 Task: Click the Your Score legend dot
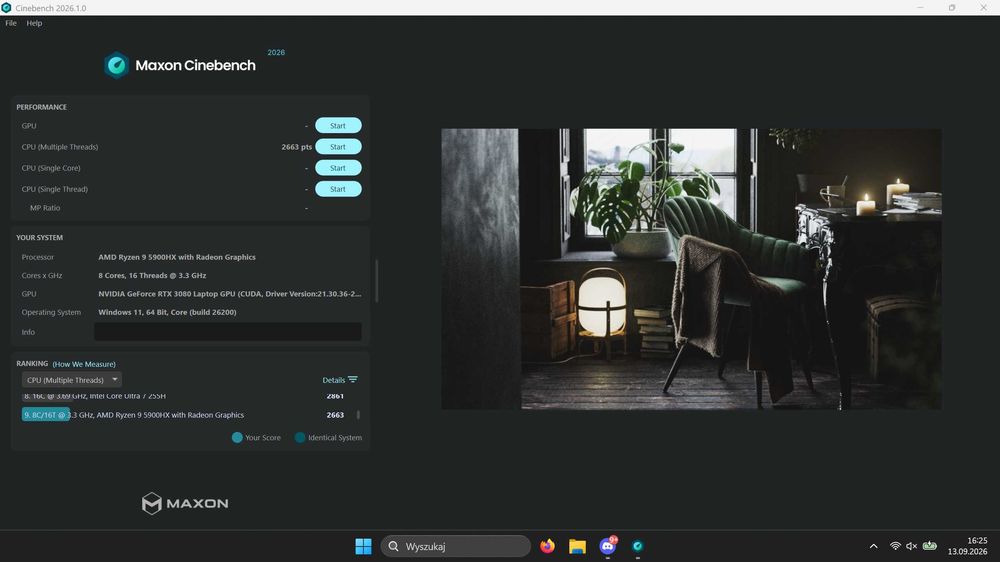[237, 438]
